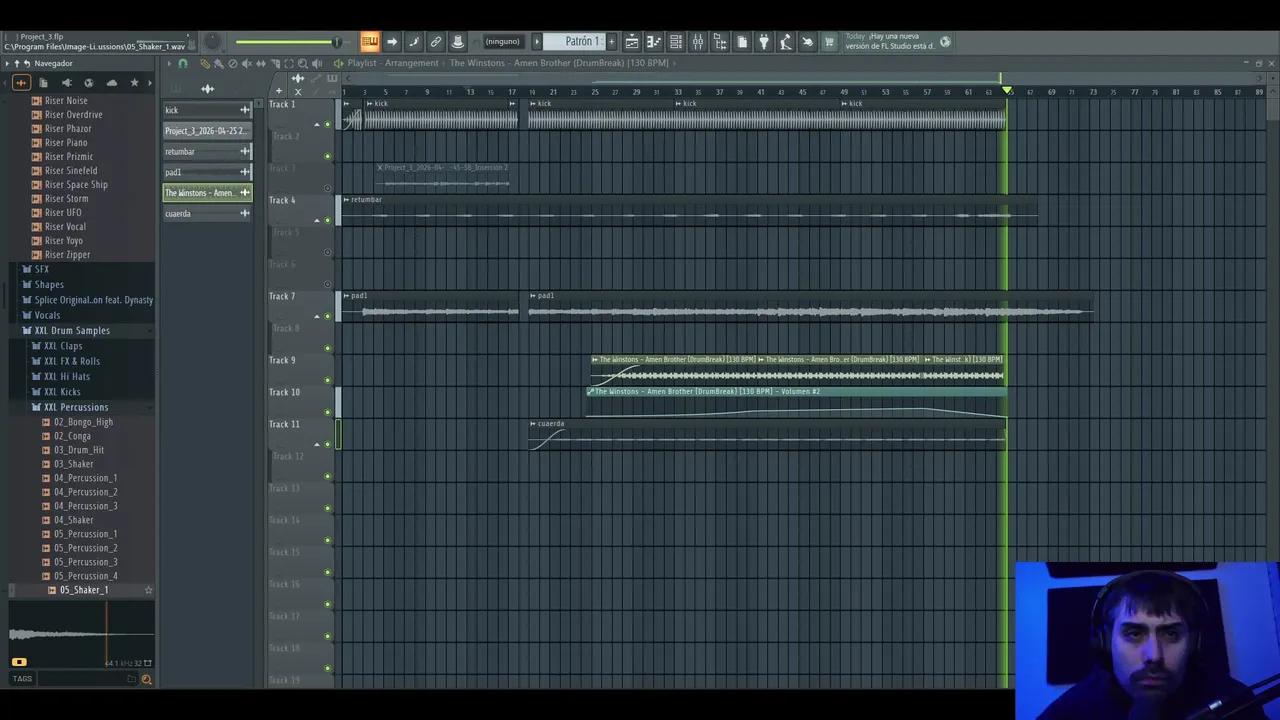
Task: Open the plugins tab in the browser
Action: tap(66, 82)
